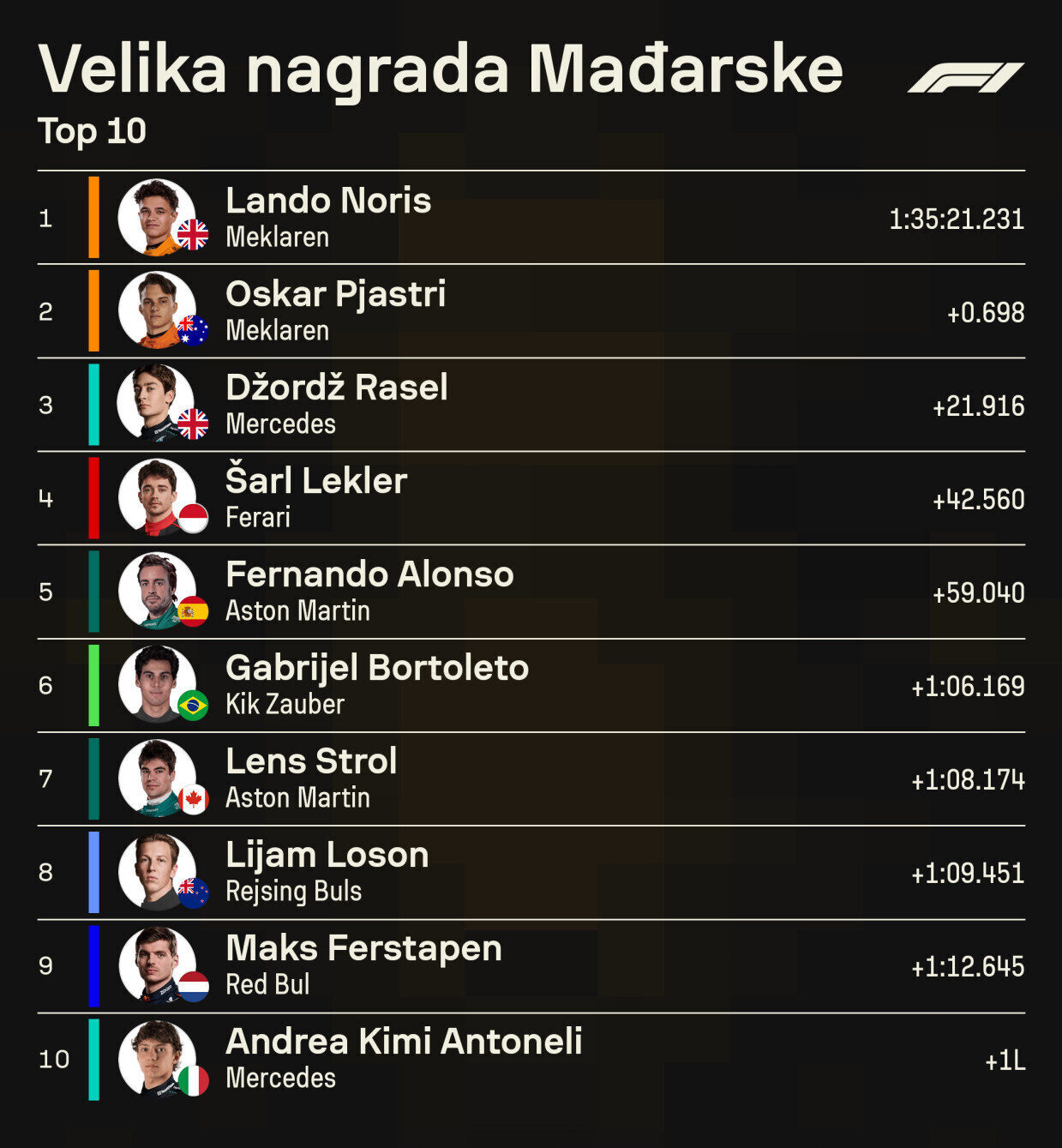Click Maks Ferstapen's driver photo
Image resolution: width=1062 pixels, height=1148 pixels.
coord(154,964)
